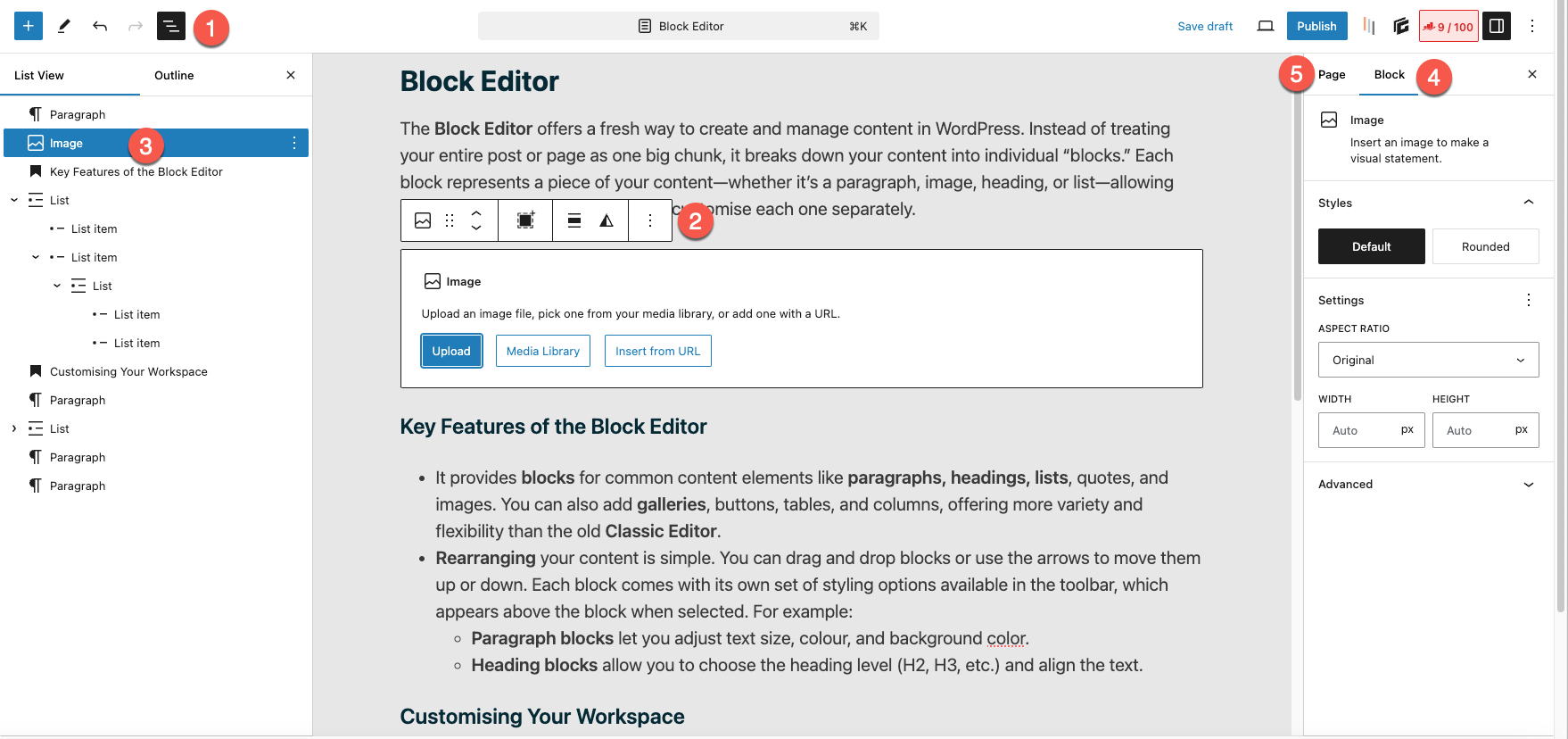Click the drag handle in block toolbar

coord(450,220)
